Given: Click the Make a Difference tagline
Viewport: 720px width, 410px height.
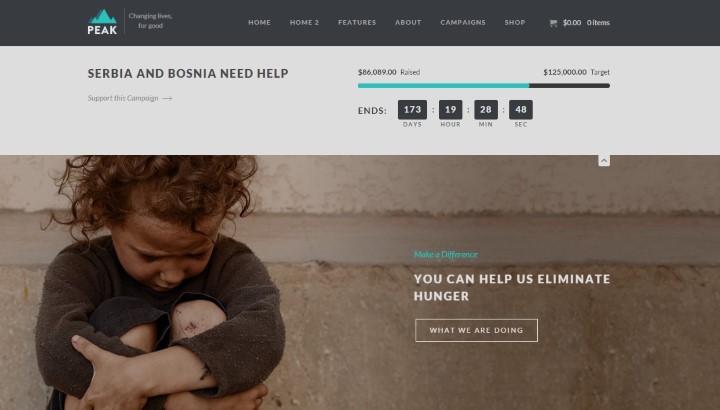Looking at the screenshot, I should 445,254.
